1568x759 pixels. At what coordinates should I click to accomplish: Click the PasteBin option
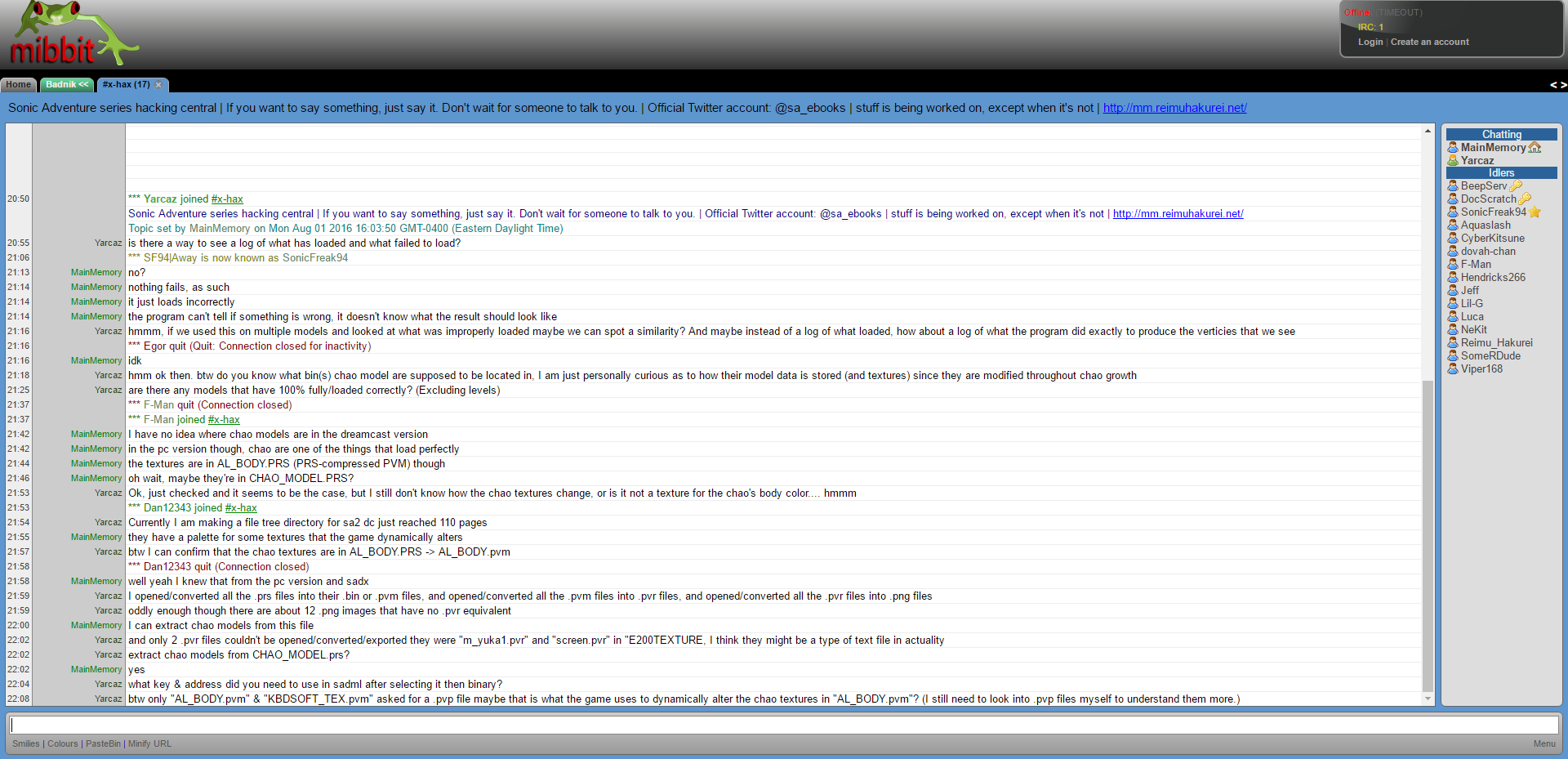[103, 744]
